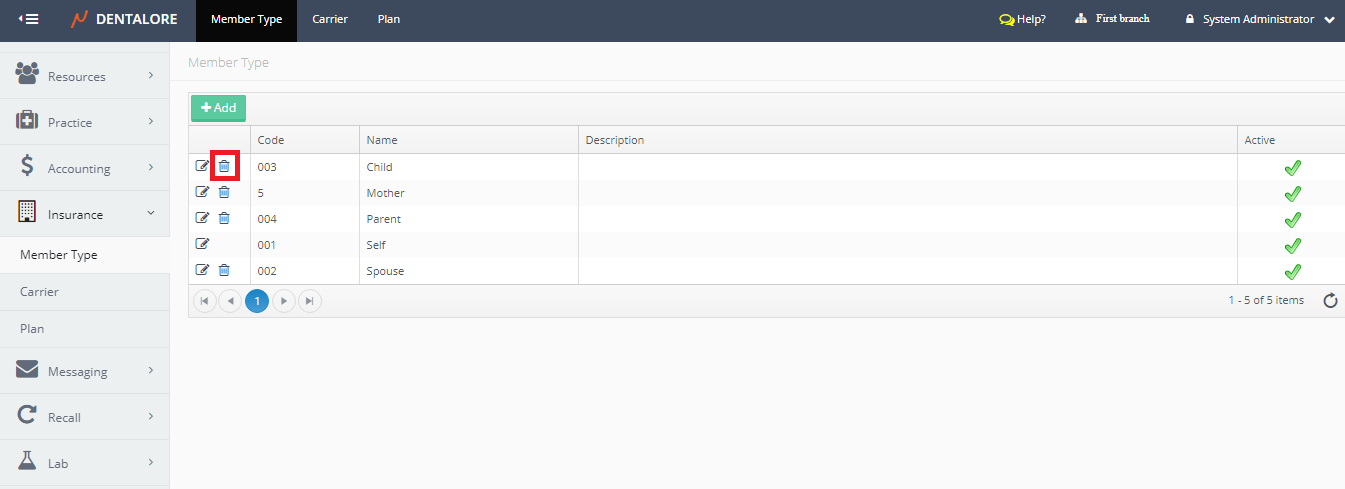The width and height of the screenshot is (1345, 489).
Task: Open the First branch selector
Action: click(x=1112, y=19)
